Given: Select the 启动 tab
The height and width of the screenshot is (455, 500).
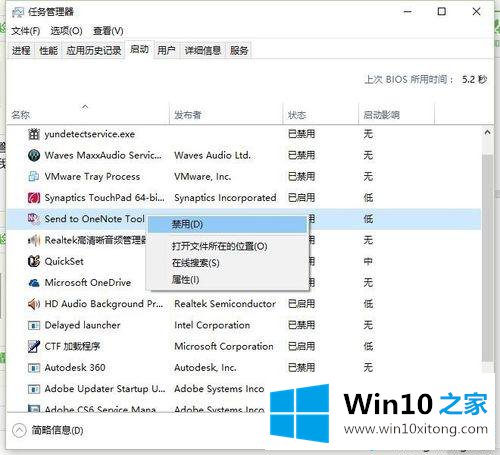Looking at the screenshot, I should point(139,50).
